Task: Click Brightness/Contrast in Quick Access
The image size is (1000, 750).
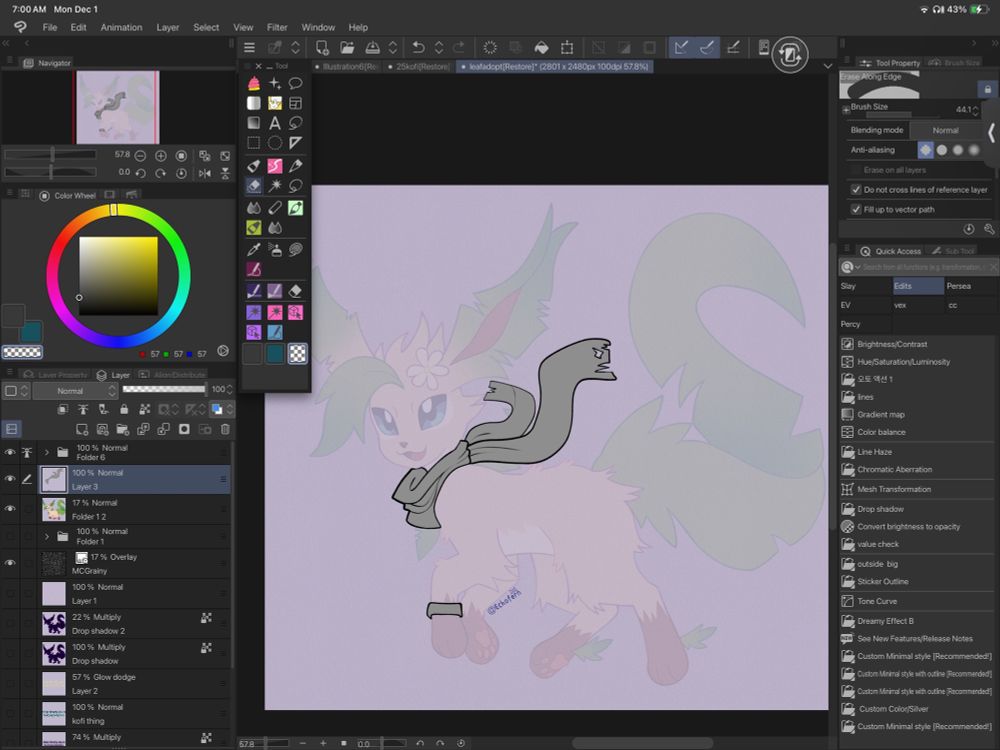Action: 892,344
